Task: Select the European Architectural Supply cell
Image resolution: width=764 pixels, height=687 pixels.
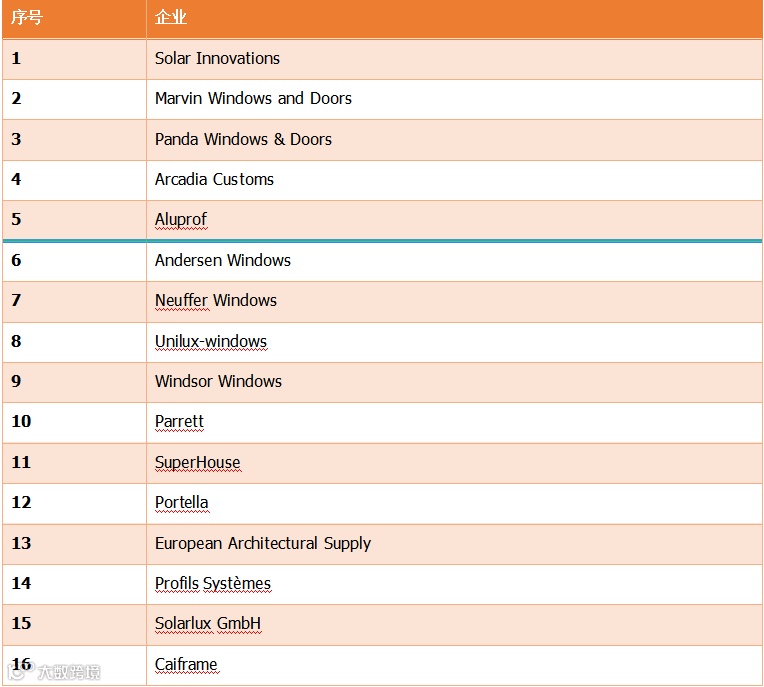Action: pyautogui.click(x=455, y=544)
